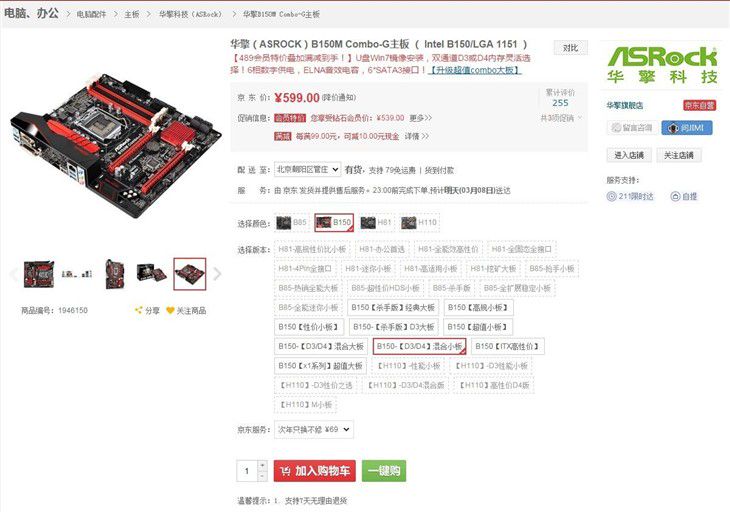
Task: Select the first motherboard thumbnail image
Action: pyautogui.click(x=39, y=274)
